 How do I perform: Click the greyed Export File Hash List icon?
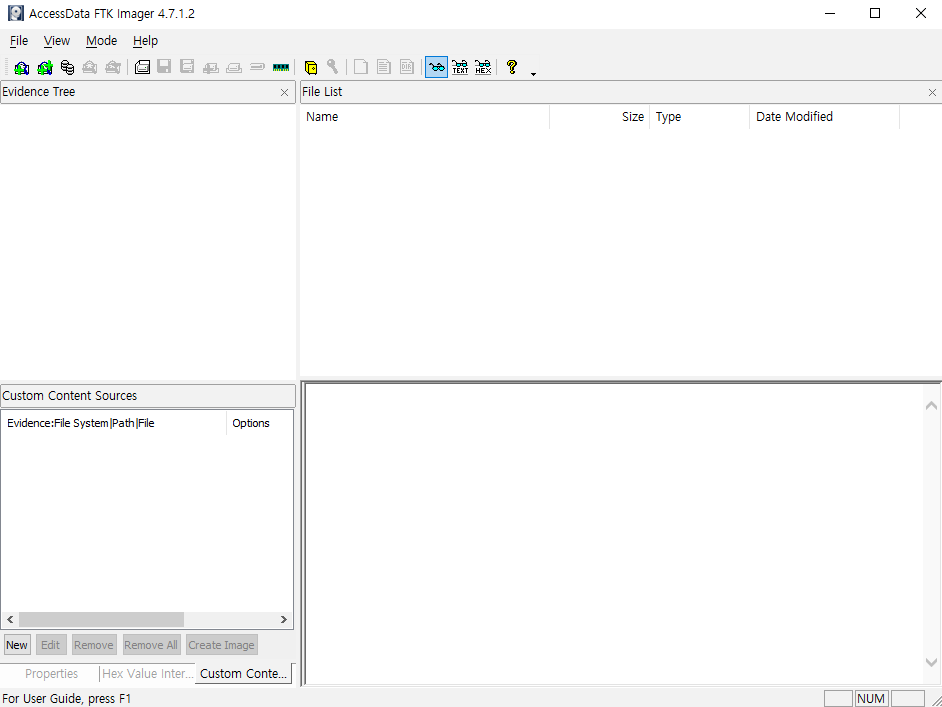(x=384, y=67)
